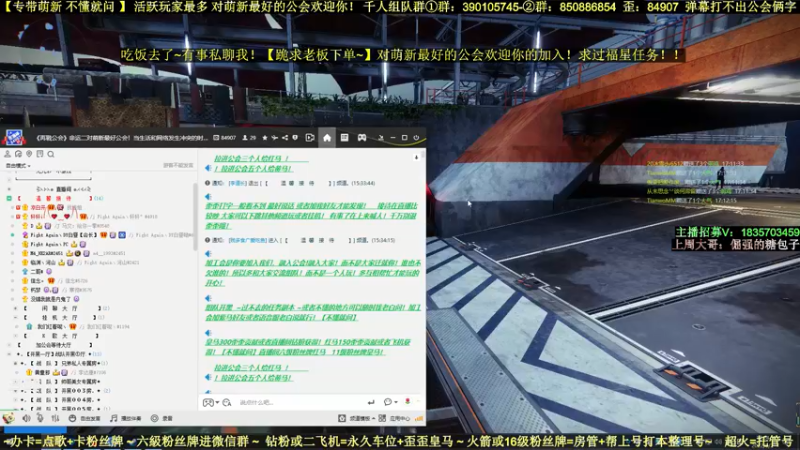The image size is (800, 450).
Task: Click the network signal strength icon
Action: (x=419, y=418)
